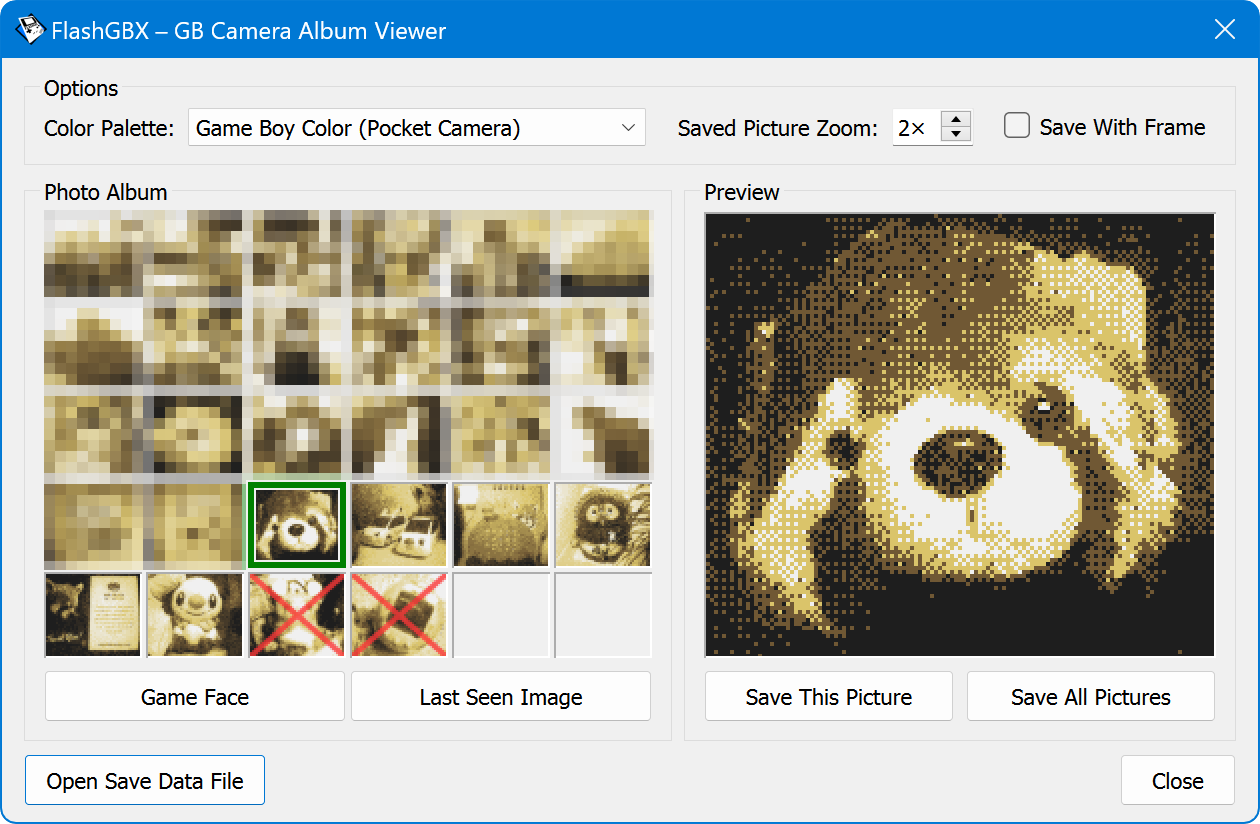1260x824 pixels.
Task: Select the Oshawott plush thumbnail
Action: [x=194, y=614]
